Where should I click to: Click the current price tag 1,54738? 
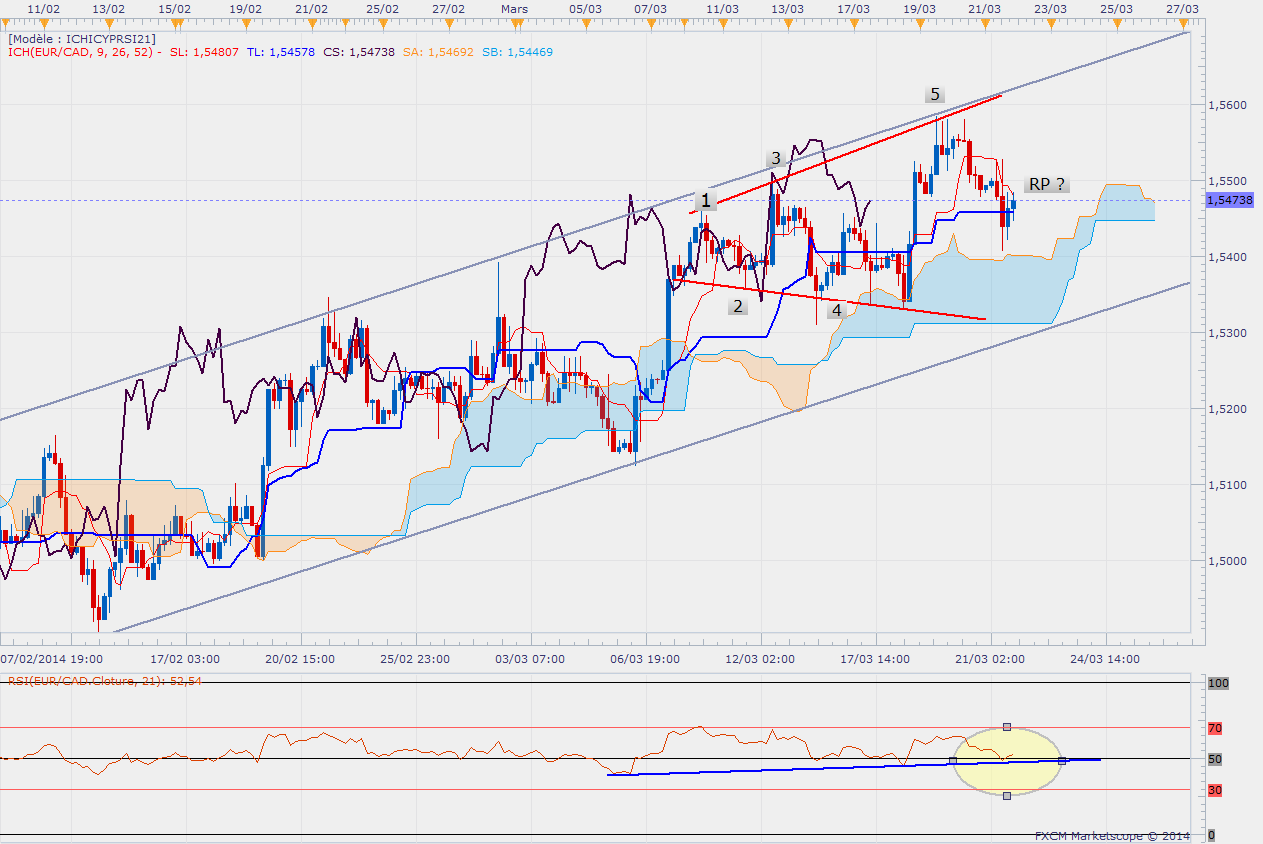pos(1230,200)
